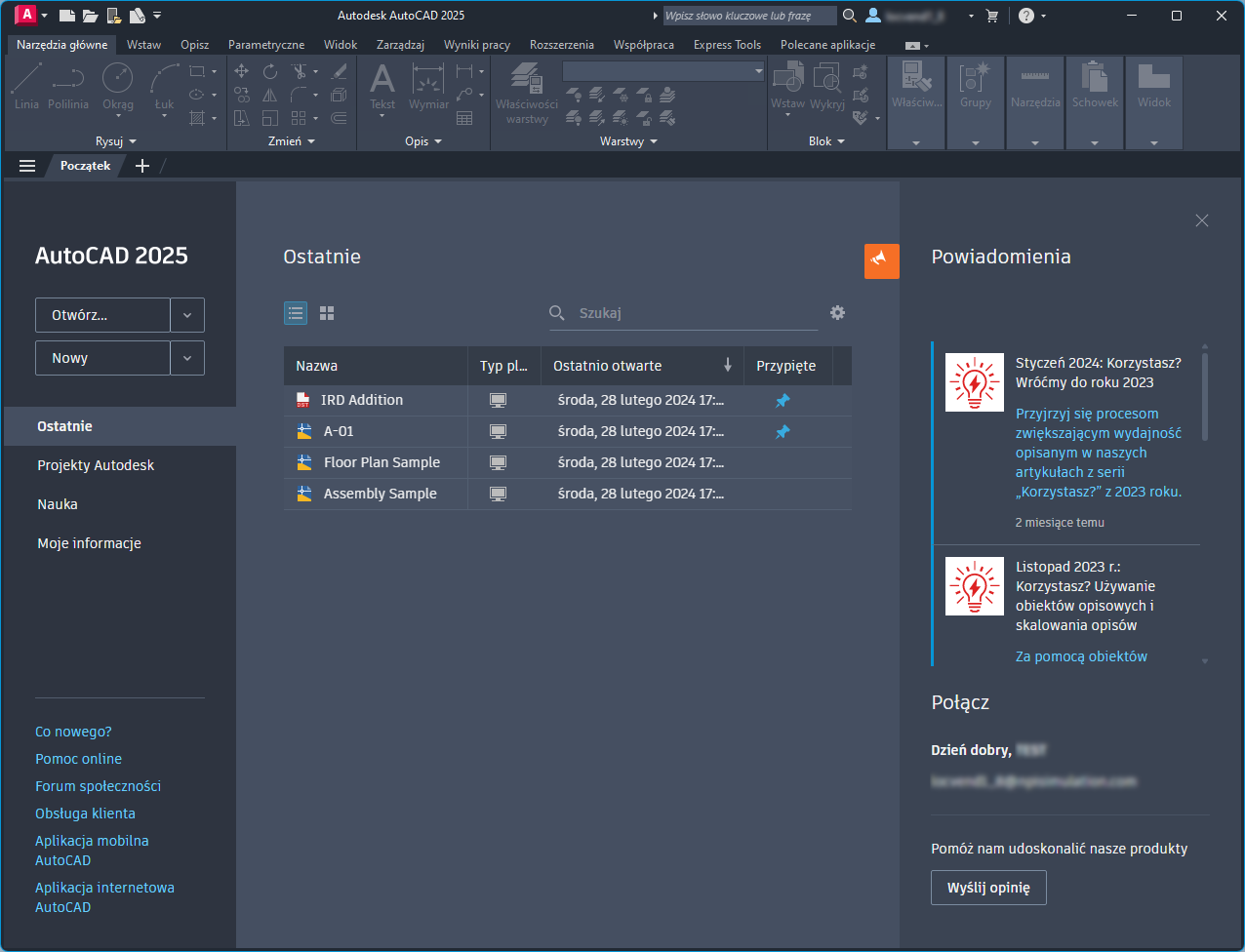
Task: Click the Narzędzia utilities panel button
Action: (1035, 102)
